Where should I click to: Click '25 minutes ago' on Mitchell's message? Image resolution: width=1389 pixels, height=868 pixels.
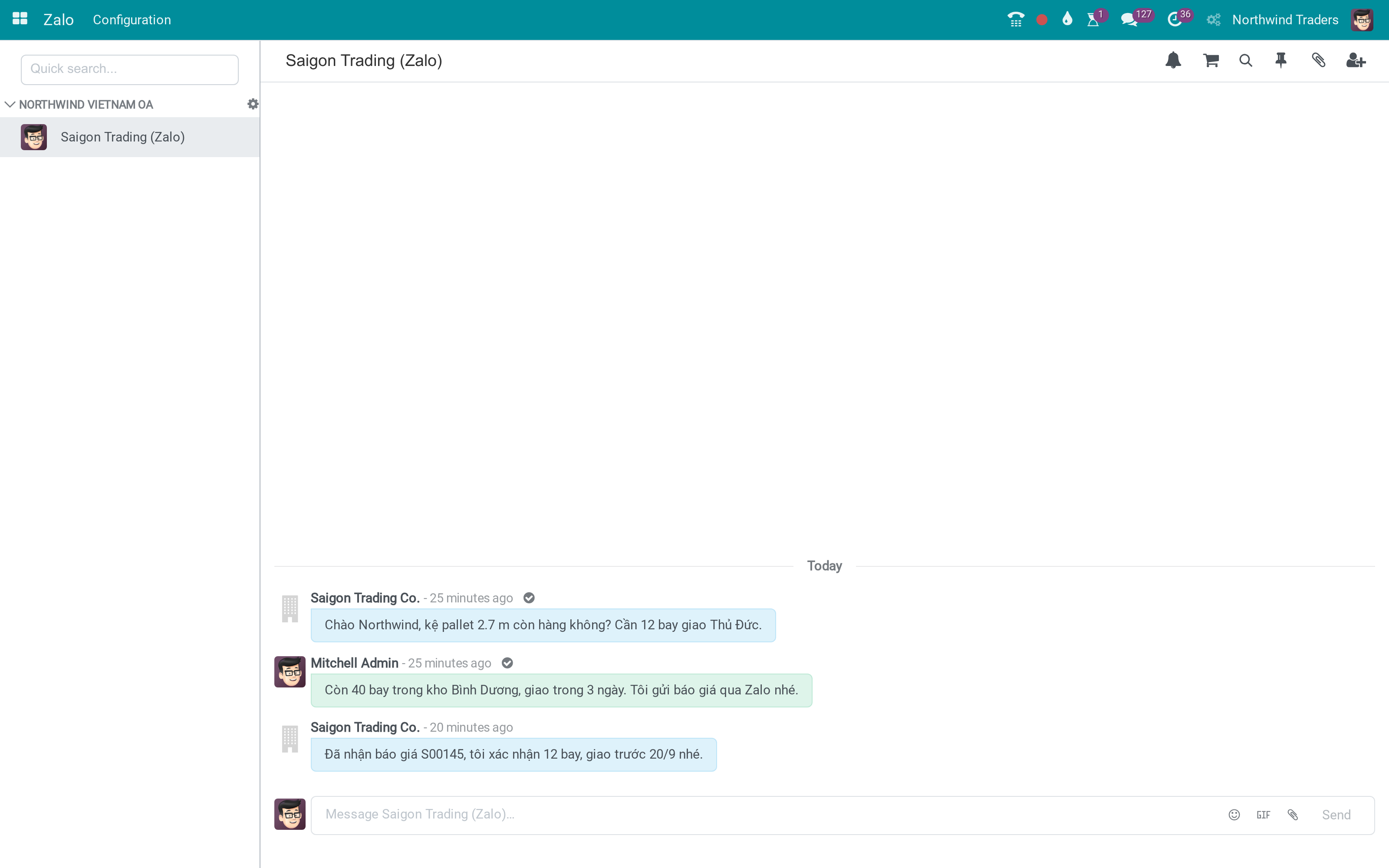click(449, 663)
